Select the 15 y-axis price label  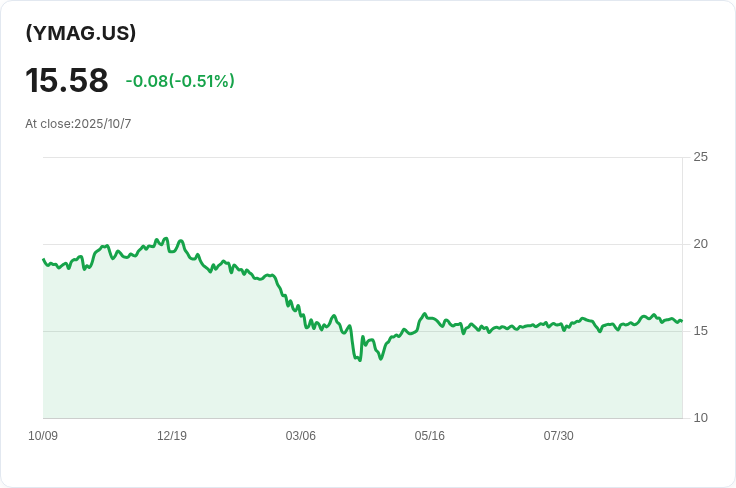[700, 331]
